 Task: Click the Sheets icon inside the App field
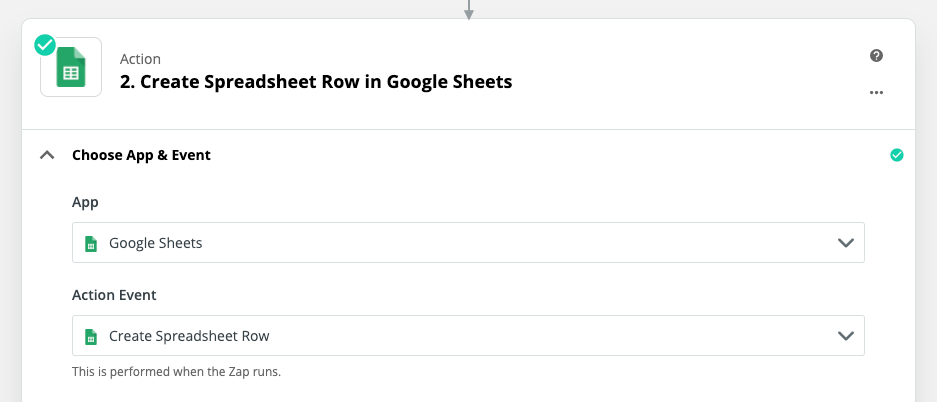(90, 243)
